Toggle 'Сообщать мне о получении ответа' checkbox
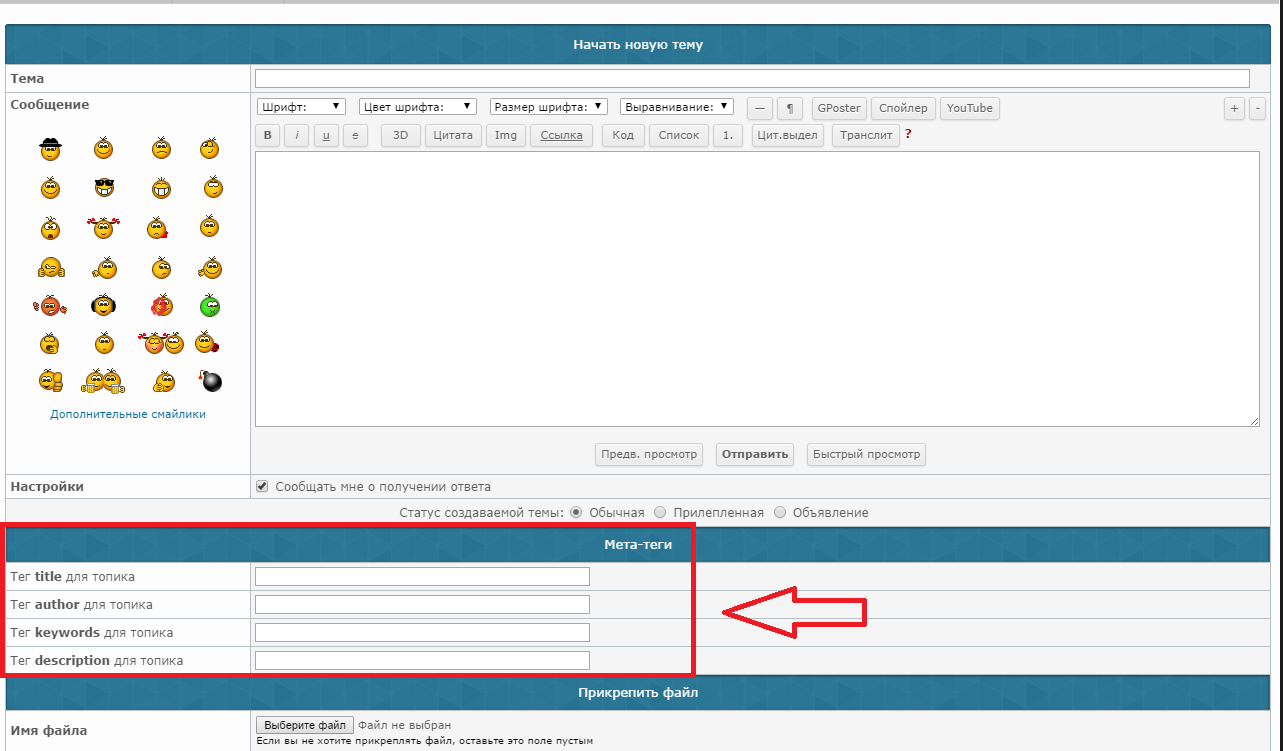 [263, 487]
